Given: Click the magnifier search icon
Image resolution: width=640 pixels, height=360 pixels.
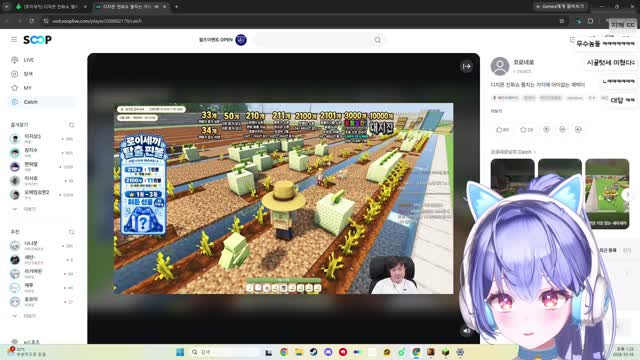Looking at the screenshot, I should point(378,40).
